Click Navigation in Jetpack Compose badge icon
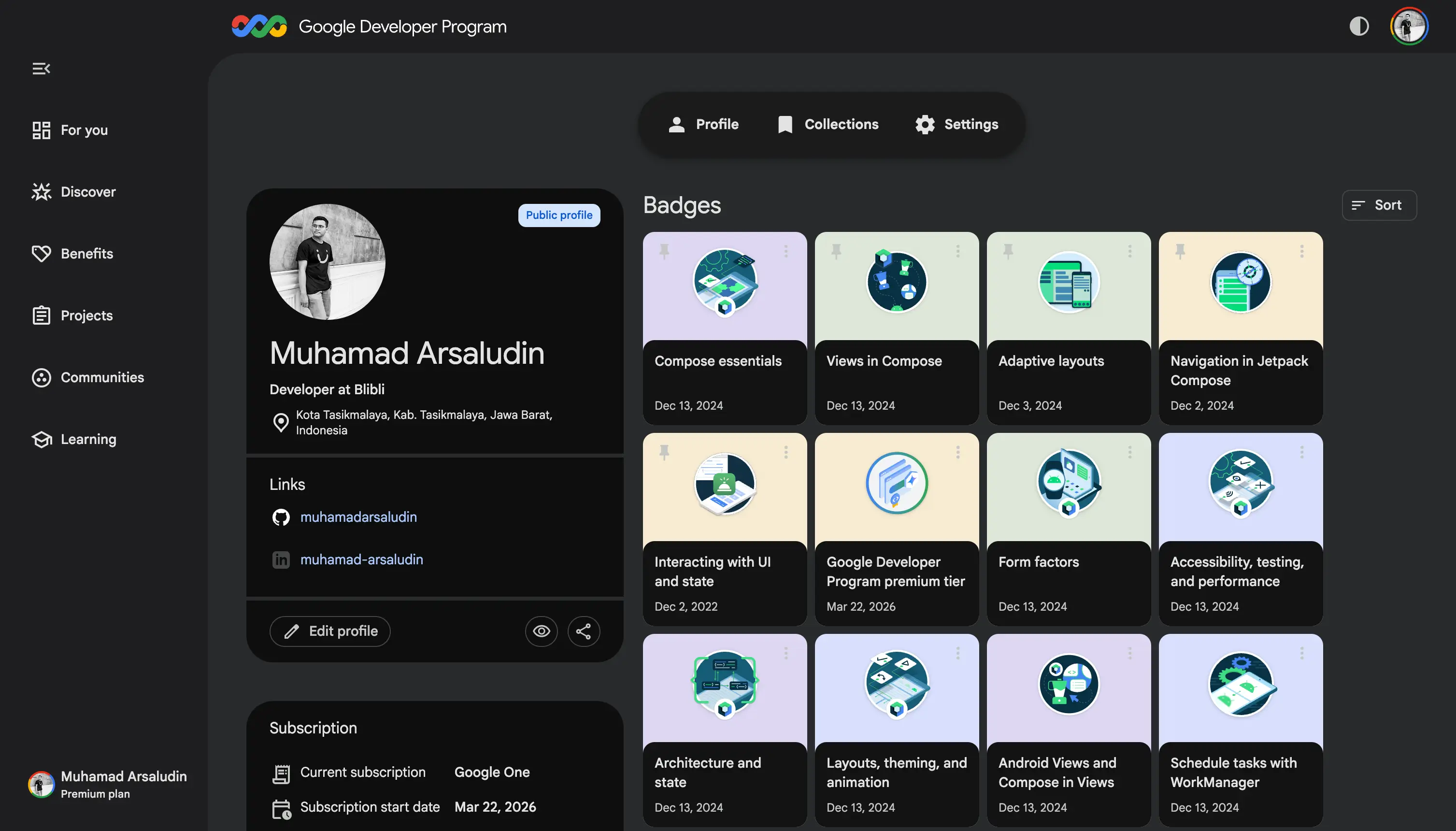This screenshot has width=1456, height=831. 1241,282
